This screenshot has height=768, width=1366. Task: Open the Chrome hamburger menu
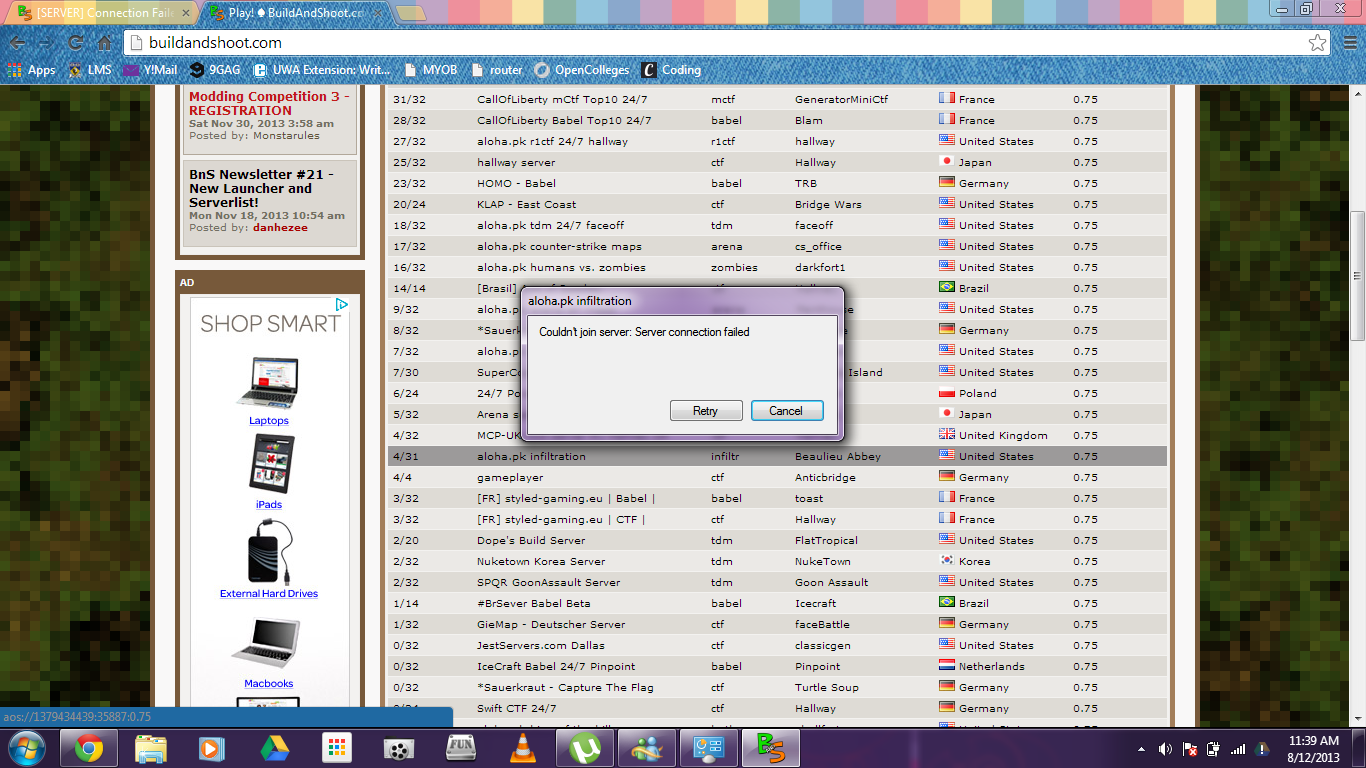(1348, 43)
